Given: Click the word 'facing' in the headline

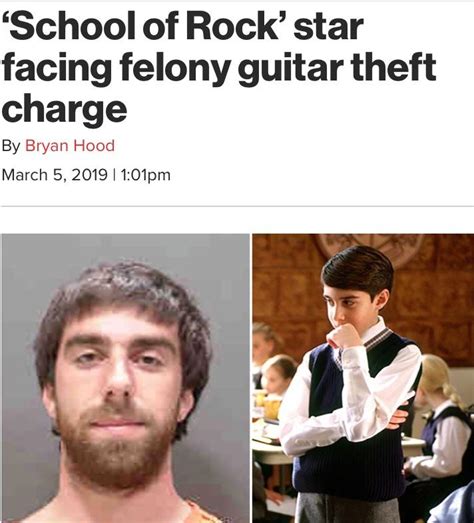Looking at the screenshot, I should click(x=57, y=68).
